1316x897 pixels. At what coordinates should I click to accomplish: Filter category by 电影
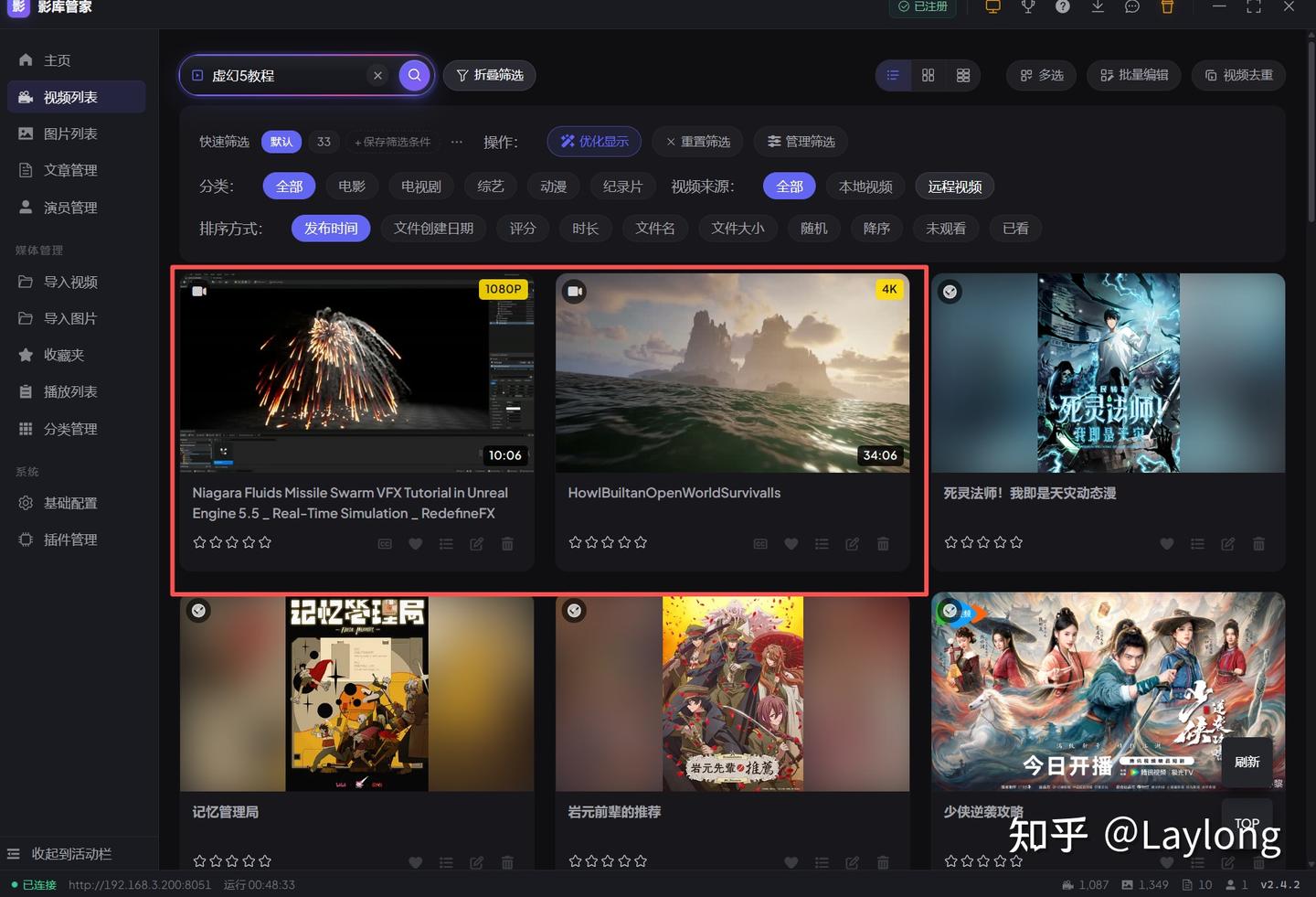click(x=352, y=187)
